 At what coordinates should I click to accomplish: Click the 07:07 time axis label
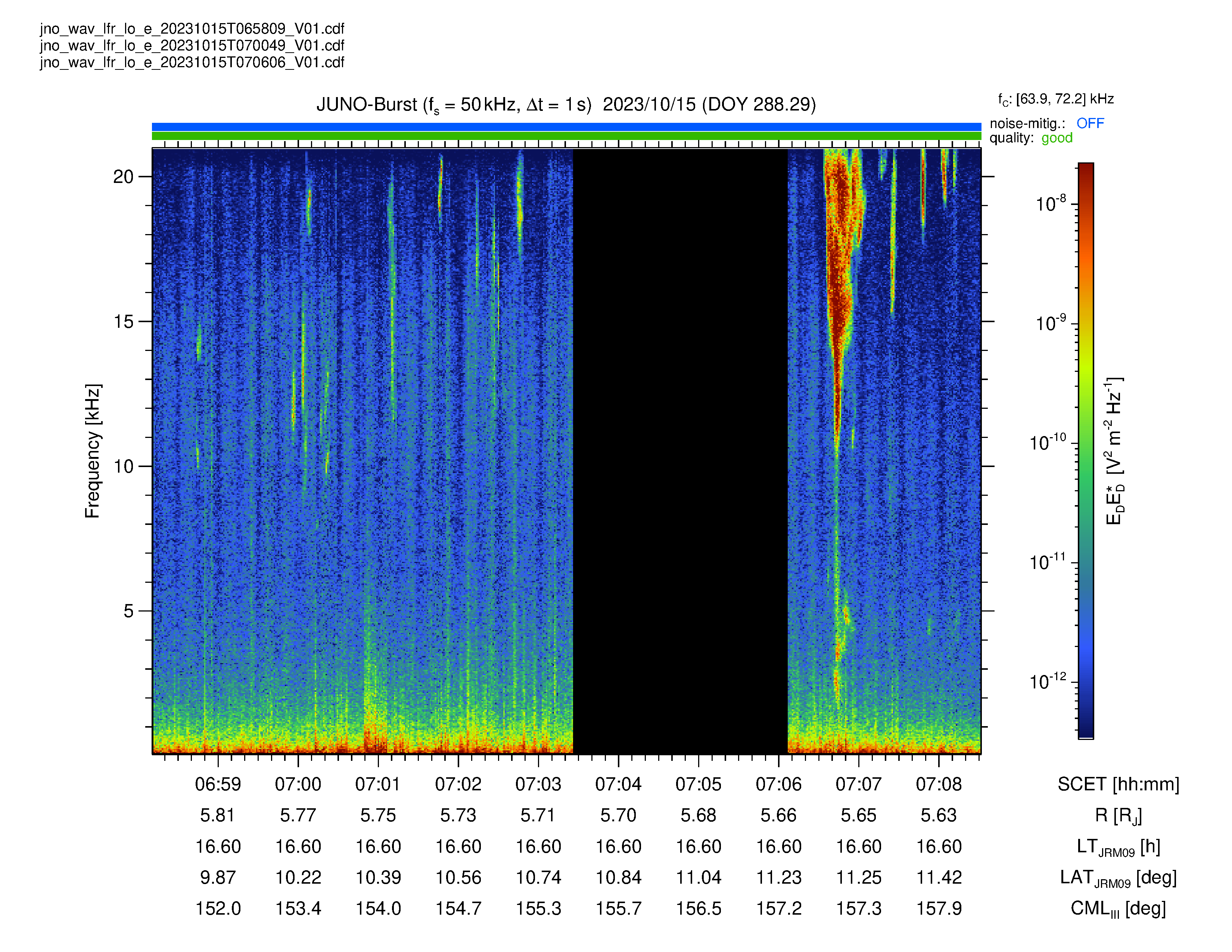(x=859, y=784)
